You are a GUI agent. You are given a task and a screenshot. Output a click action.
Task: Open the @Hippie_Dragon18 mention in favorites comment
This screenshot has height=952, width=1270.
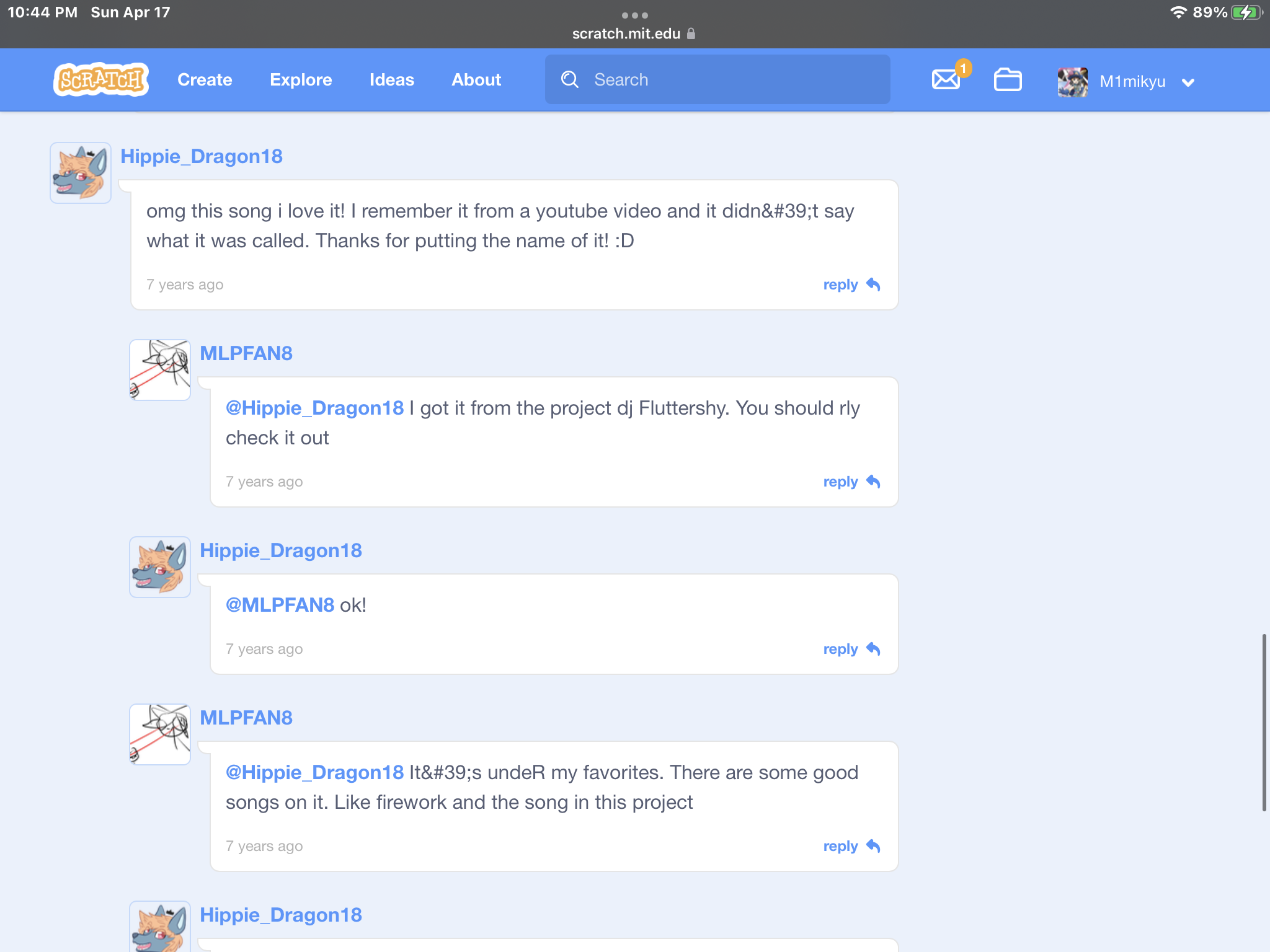(314, 772)
